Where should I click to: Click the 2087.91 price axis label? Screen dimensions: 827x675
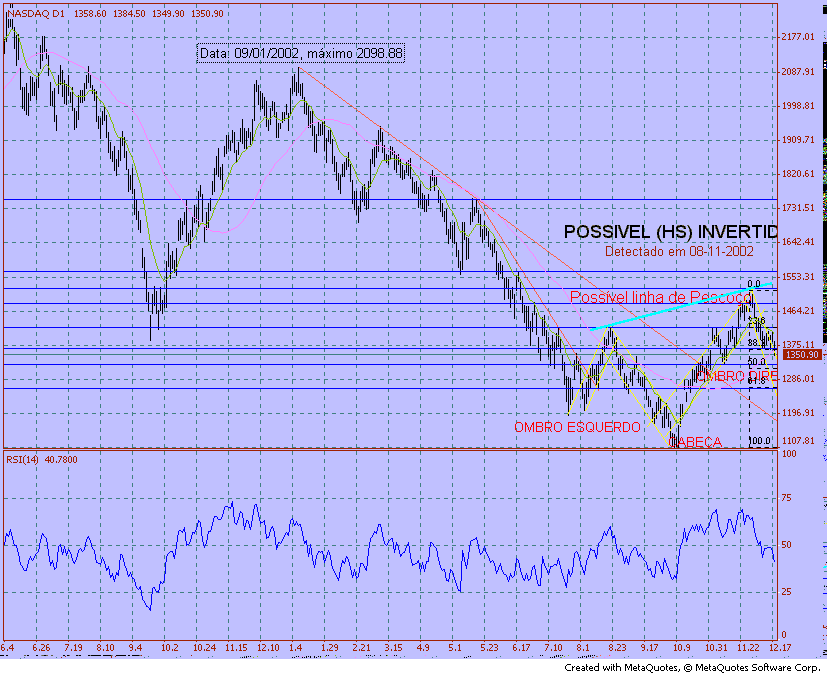coord(798,72)
